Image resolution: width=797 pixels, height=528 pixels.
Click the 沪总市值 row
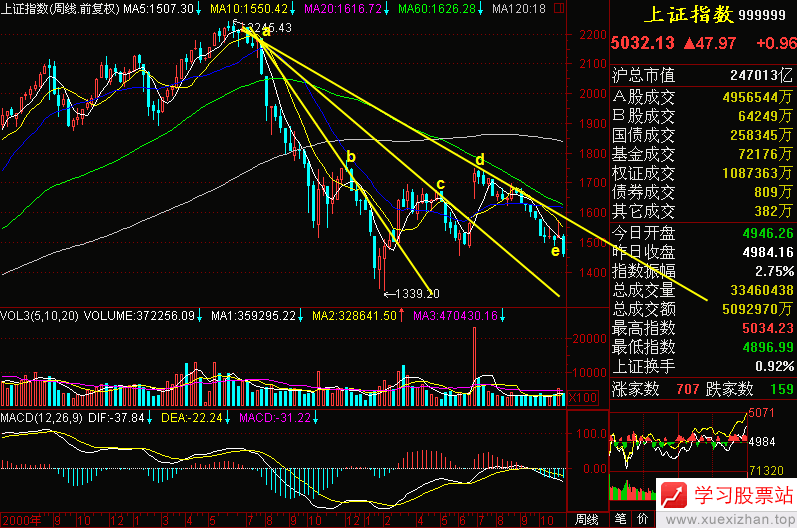coord(702,75)
